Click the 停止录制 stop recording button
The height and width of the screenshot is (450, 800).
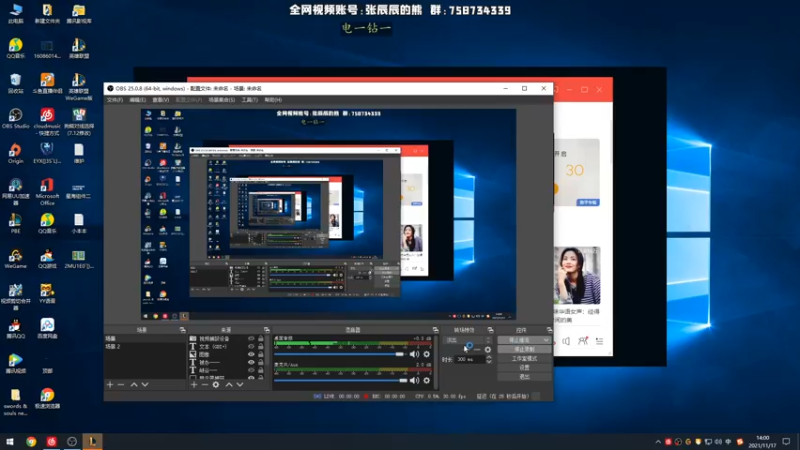[524, 349]
